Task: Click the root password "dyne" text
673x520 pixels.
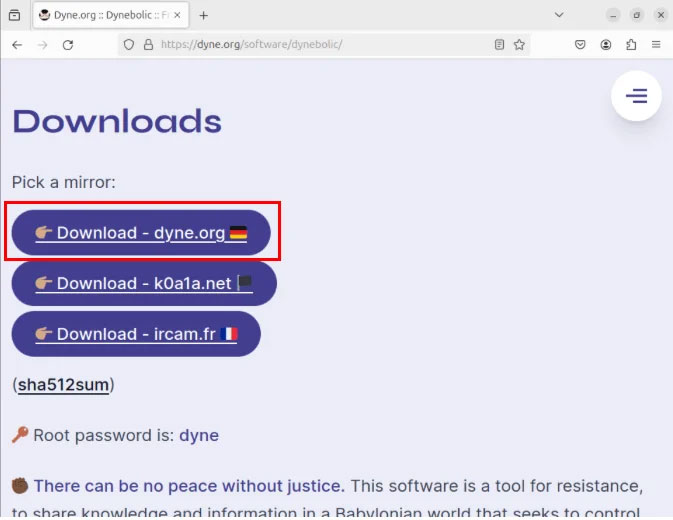Action: pos(199,435)
